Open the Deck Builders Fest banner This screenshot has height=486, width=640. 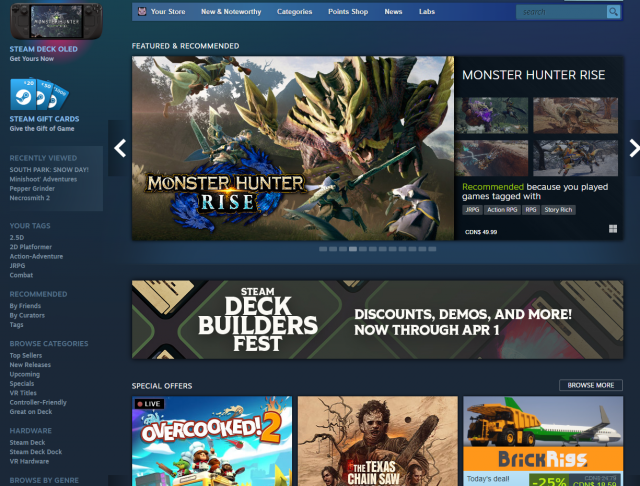tap(377, 319)
